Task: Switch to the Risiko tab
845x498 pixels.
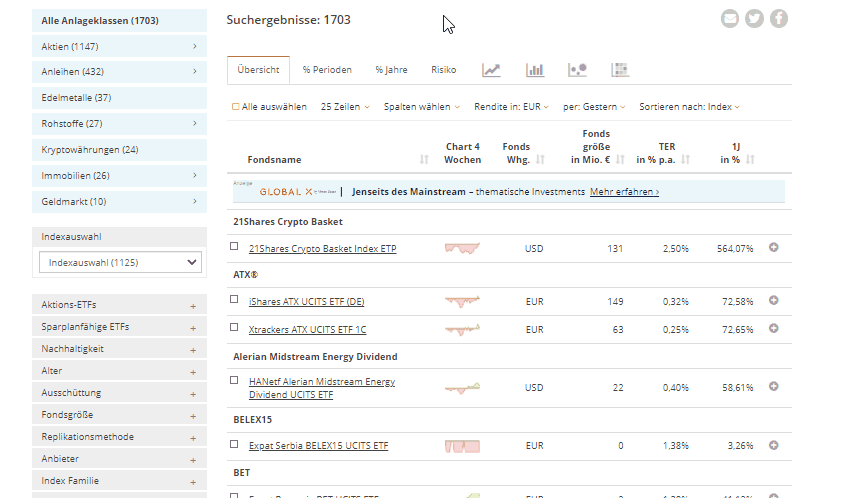Action: point(443,70)
